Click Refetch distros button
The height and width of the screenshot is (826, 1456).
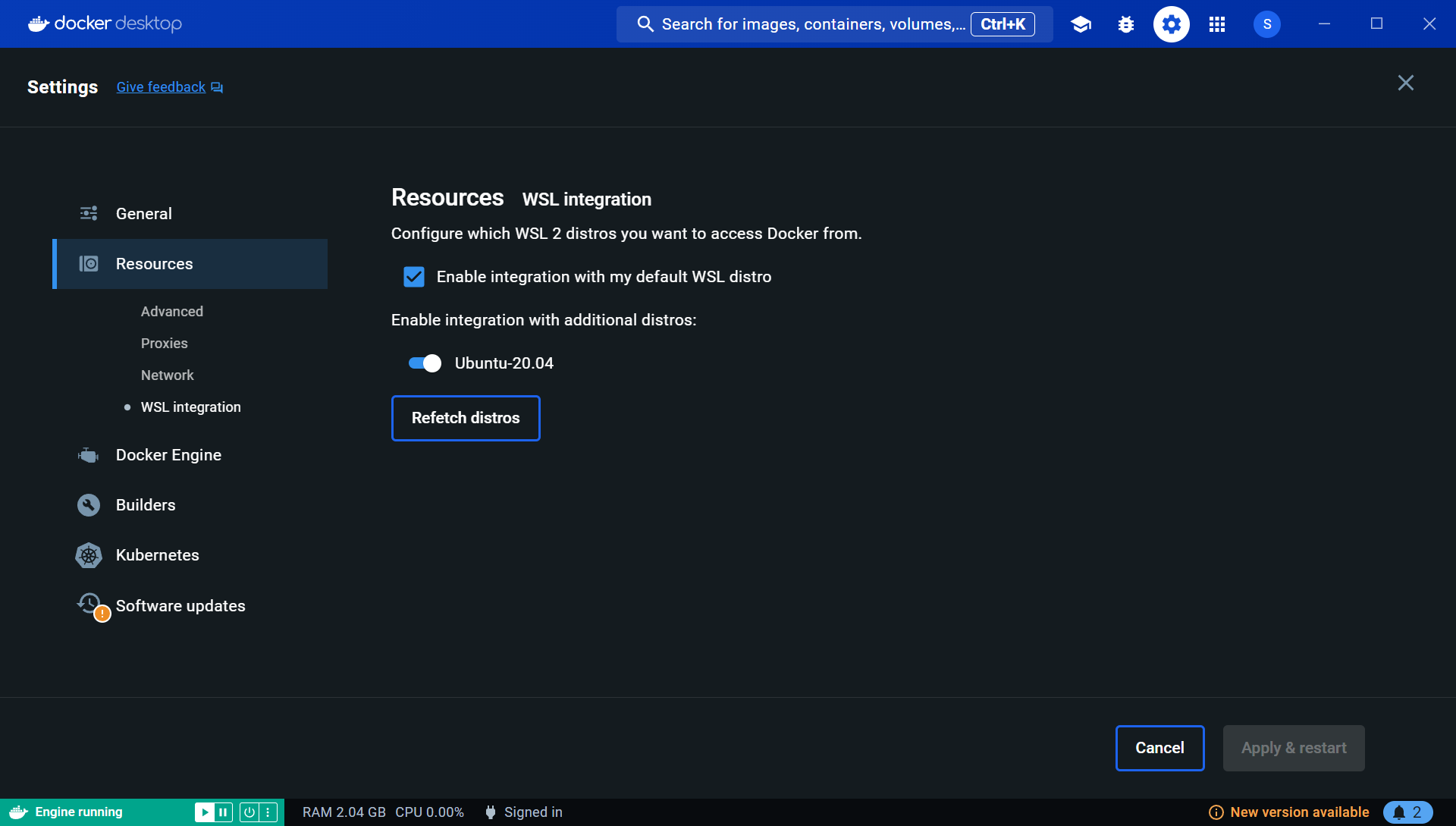click(x=466, y=418)
